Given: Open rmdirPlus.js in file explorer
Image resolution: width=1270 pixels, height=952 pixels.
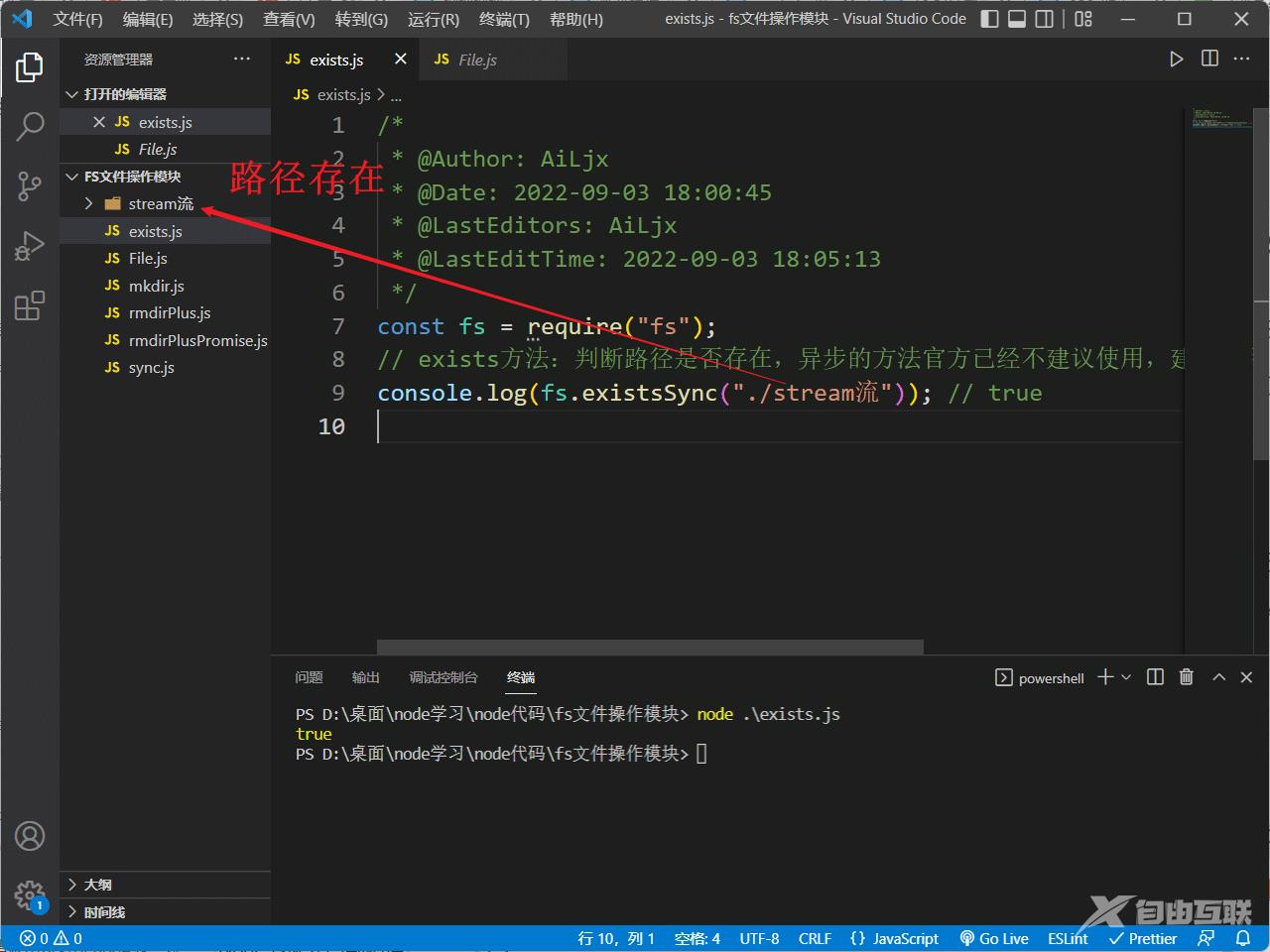Looking at the screenshot, I should (x=165, y=312).
